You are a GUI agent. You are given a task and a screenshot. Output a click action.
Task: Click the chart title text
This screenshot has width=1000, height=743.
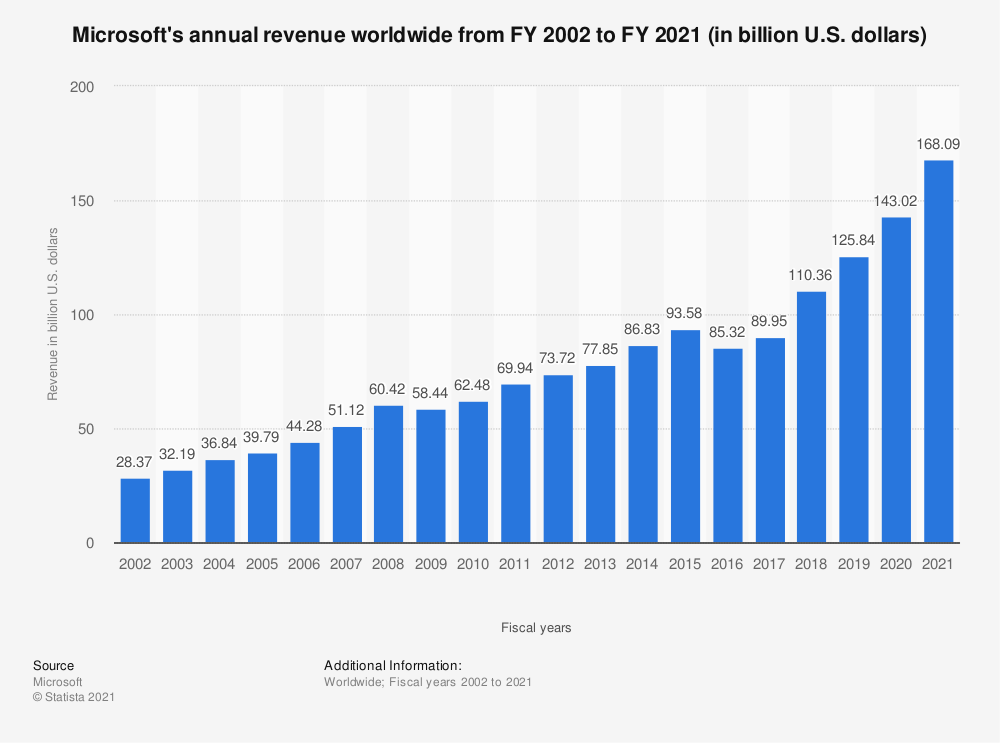(499, 35)
